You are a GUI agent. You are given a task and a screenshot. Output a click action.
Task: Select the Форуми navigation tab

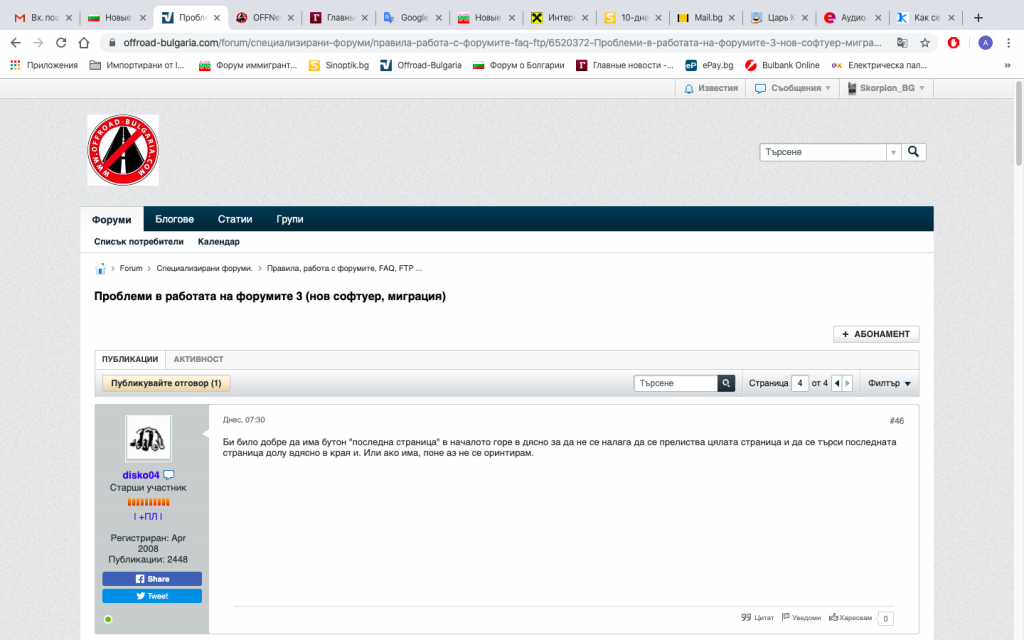tap(112, 219)
